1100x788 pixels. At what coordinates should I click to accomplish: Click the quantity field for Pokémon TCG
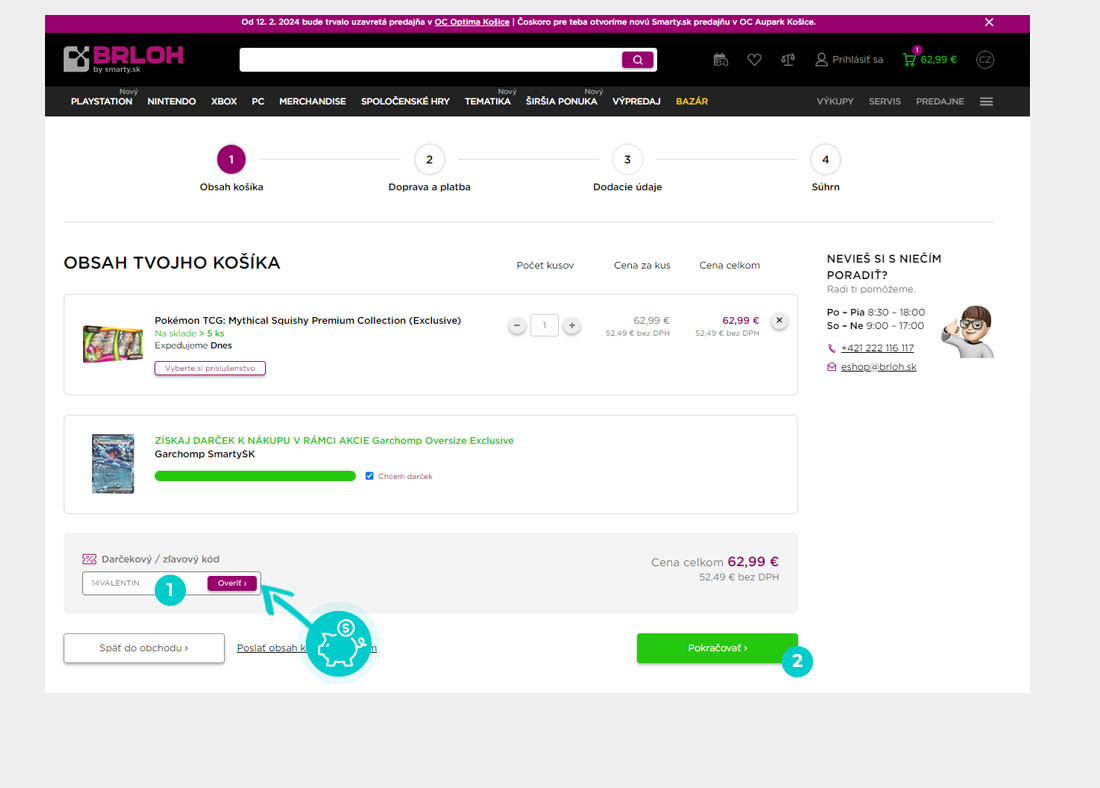point(544,326)
